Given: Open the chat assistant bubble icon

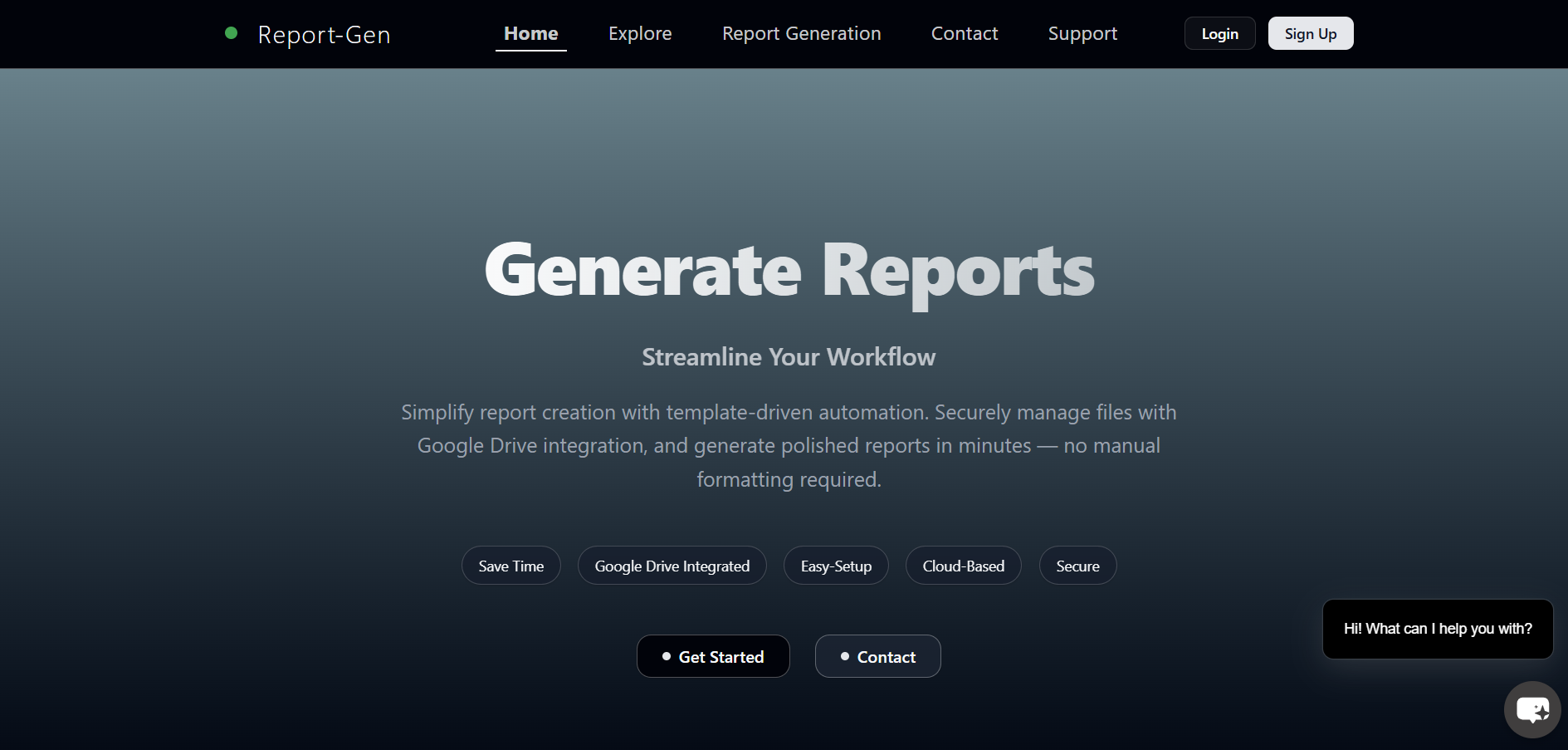Looking at the screenshot, I should pyautogui.click(x=1531, y=709).
